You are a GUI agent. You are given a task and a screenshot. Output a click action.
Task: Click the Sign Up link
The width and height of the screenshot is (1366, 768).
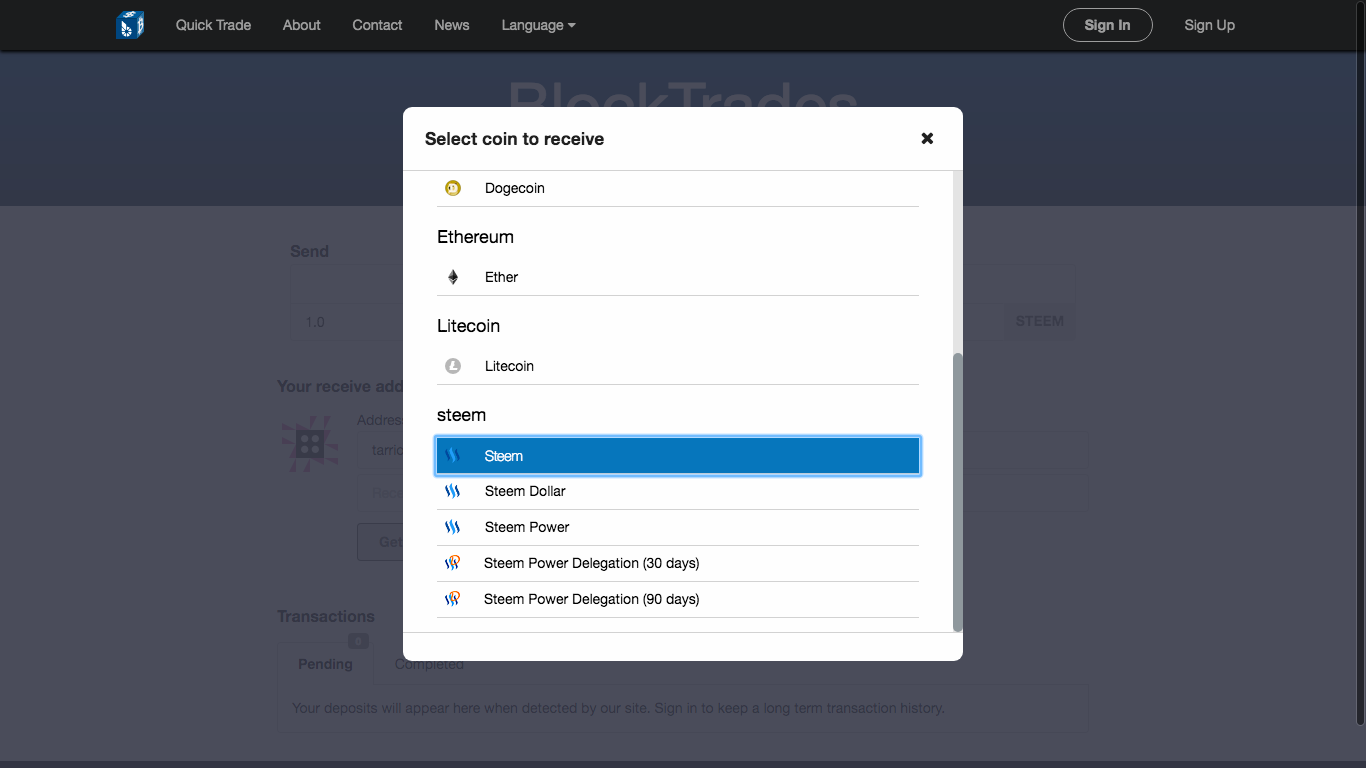[1209, 25]
